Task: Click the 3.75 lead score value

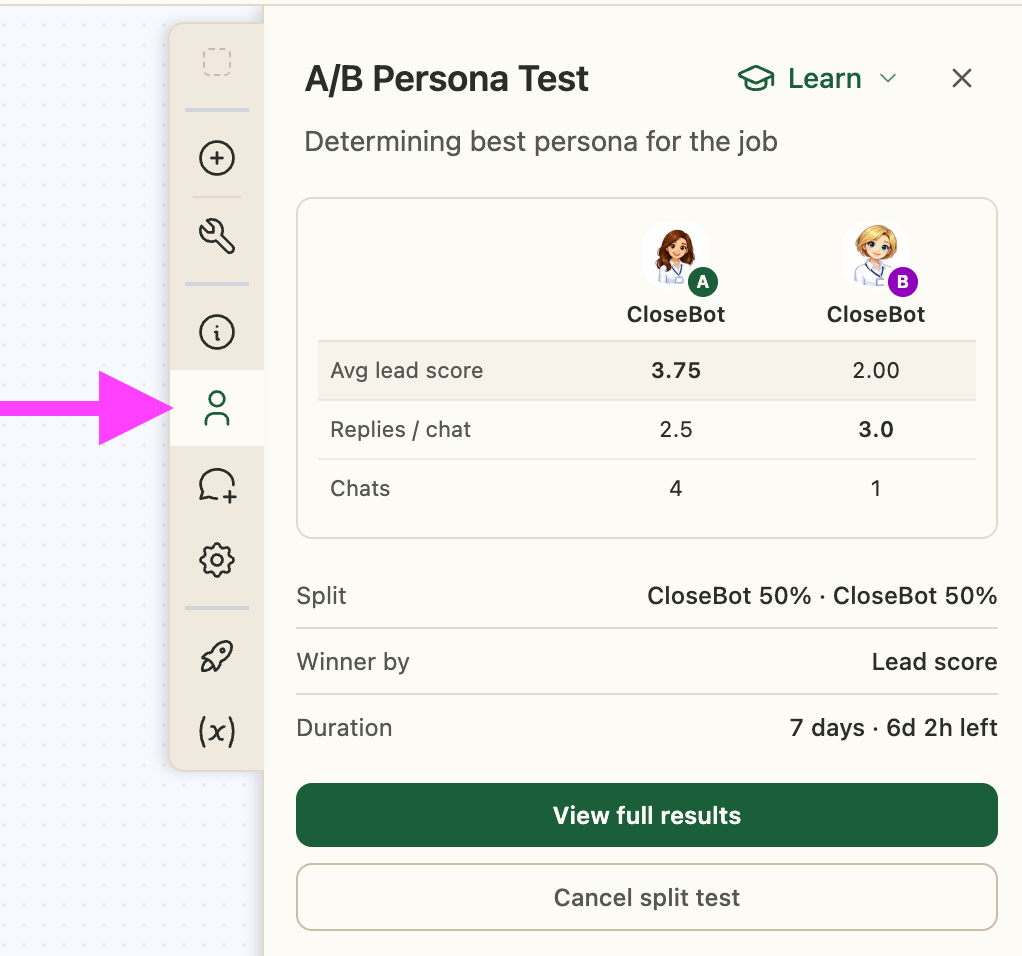Action: click(x=676, y=370)
